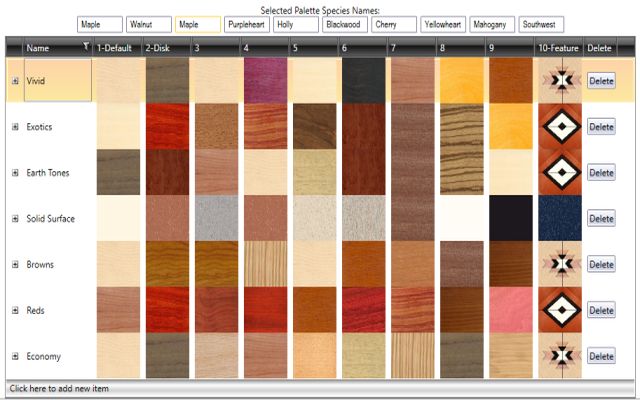
Task: Select the Exotics row's diamond feature pattern
Action: tap(559, 127)
